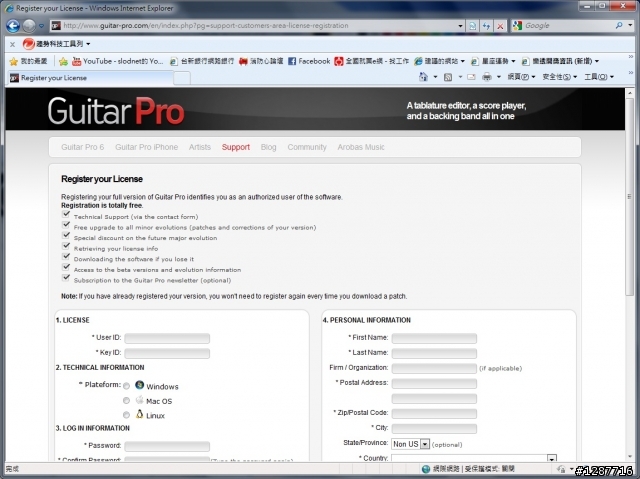Click the Internet zone globe icon in status bar
This screenshot has height=479, width=640.
pos(426,469)
